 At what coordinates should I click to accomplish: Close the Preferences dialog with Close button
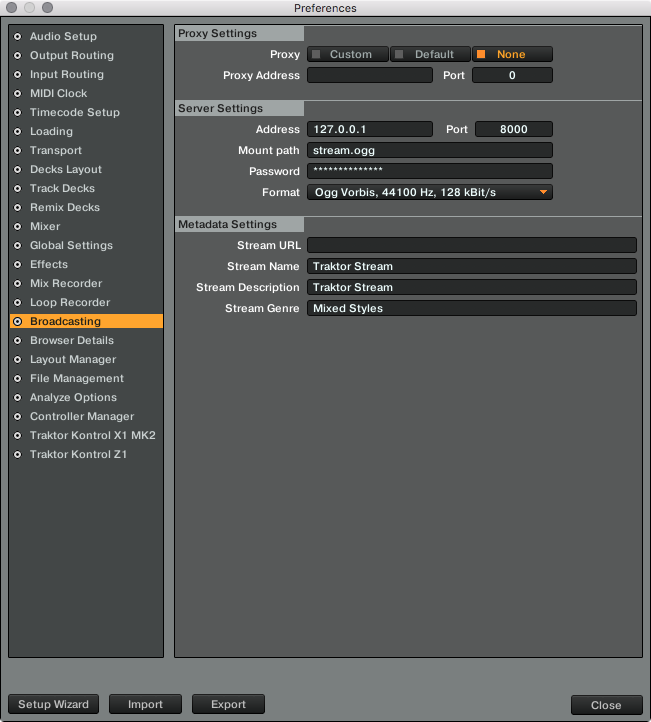[606, 705]
